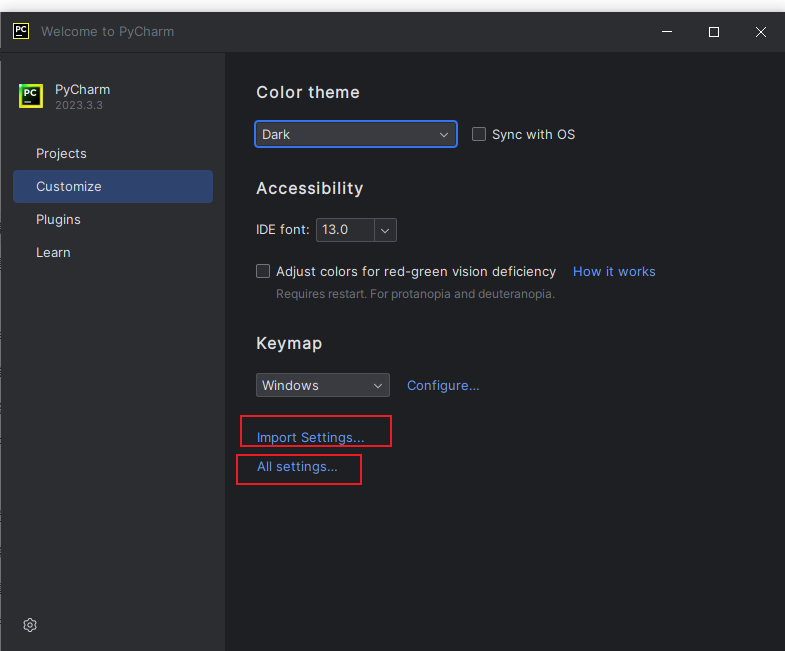Enable Sync with OS checkbox
The width and height of the screenshot is (785, 651).
tap(479, 134)
